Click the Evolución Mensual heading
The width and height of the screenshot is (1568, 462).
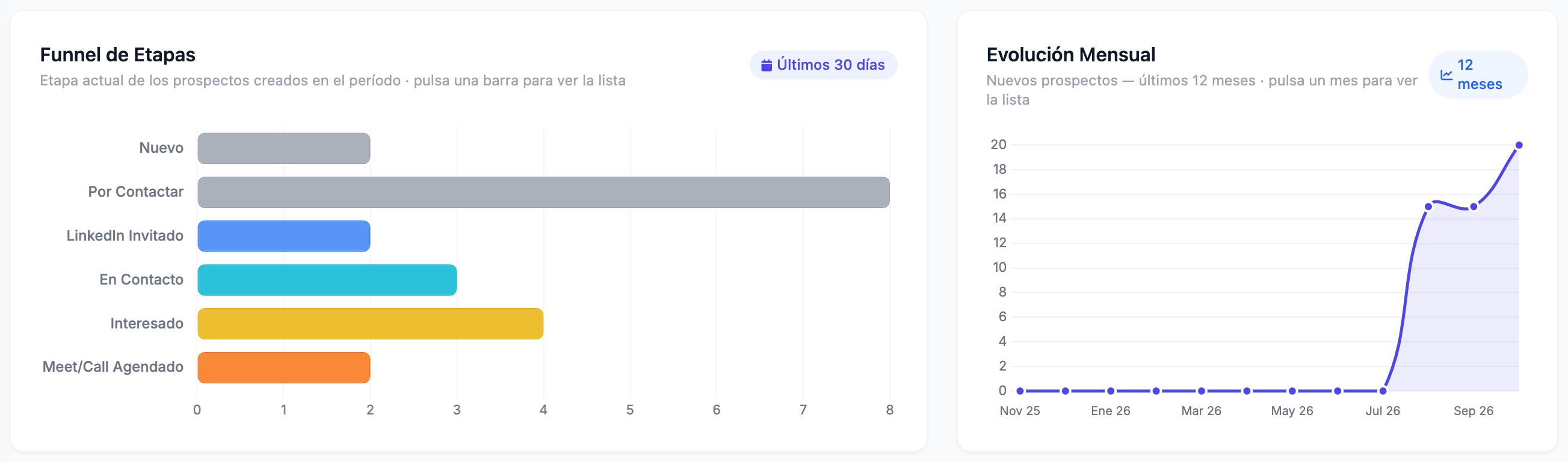coord(1070,55)
